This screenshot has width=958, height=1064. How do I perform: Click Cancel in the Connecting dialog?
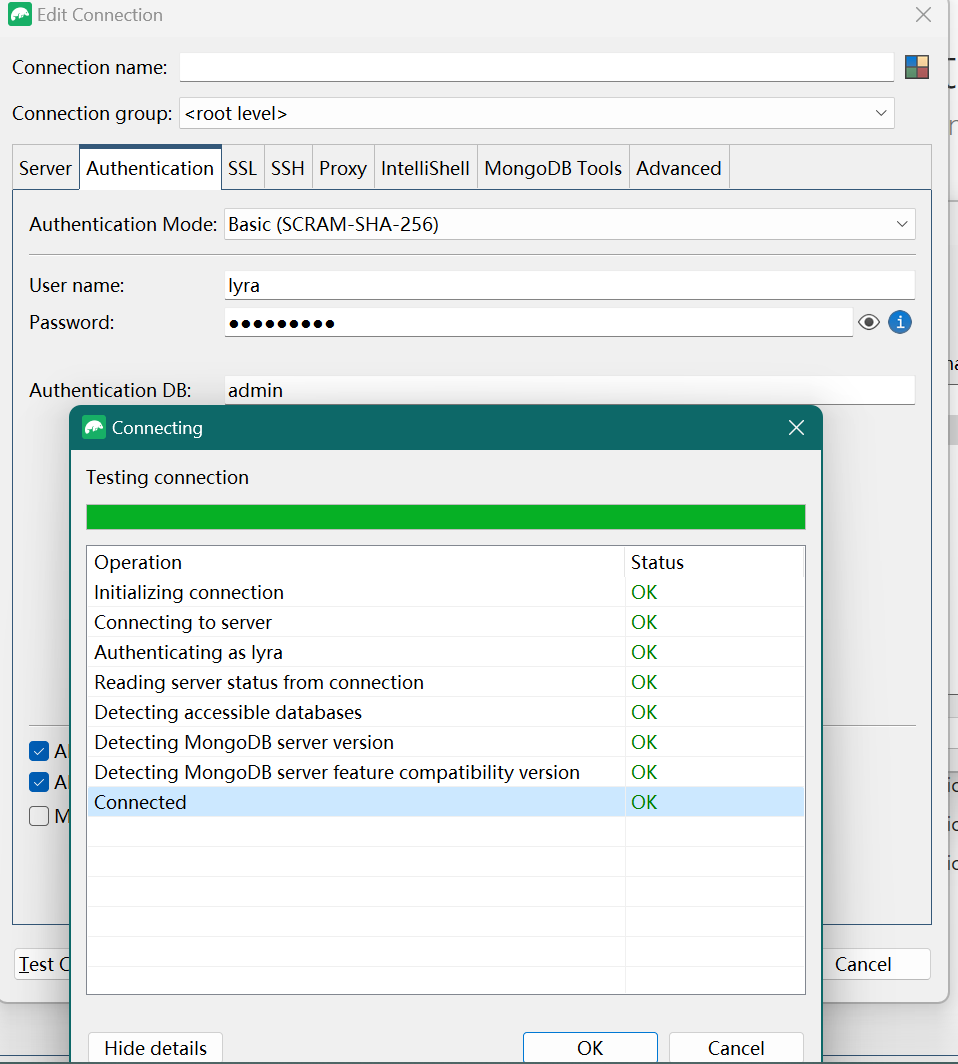tap(736, 1048)
